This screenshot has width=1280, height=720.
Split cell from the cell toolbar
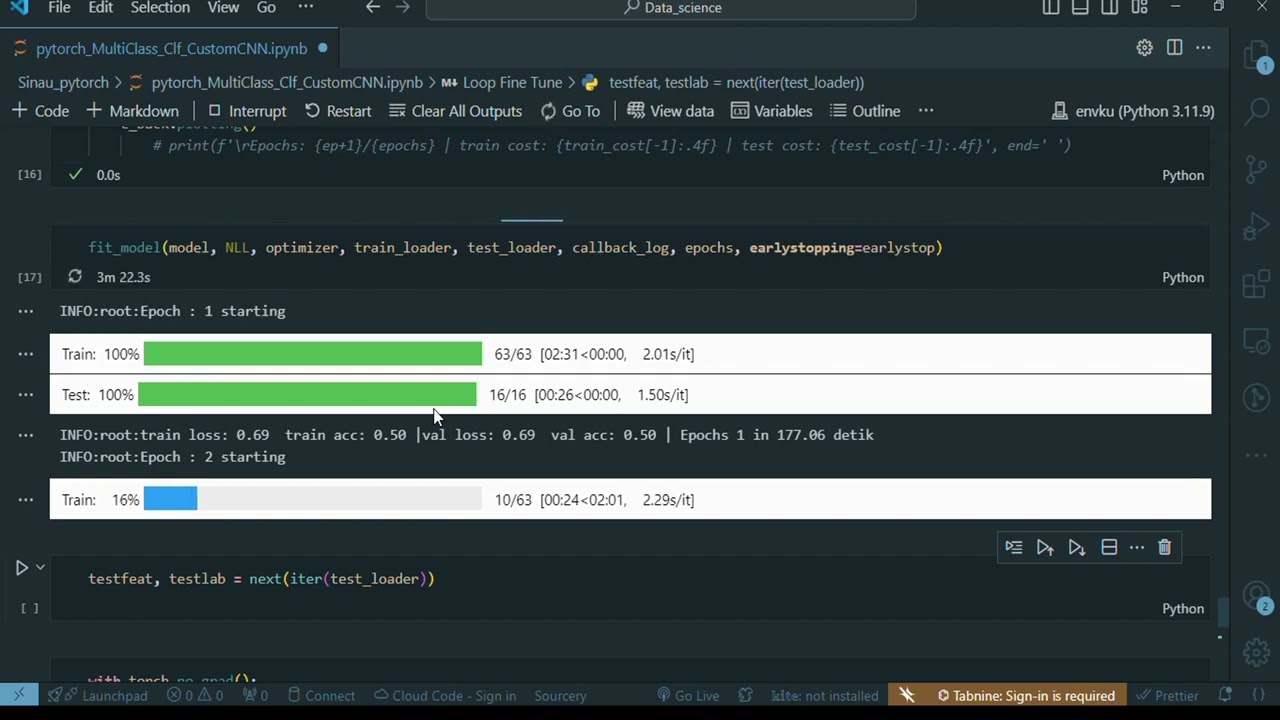(1109, 547)
